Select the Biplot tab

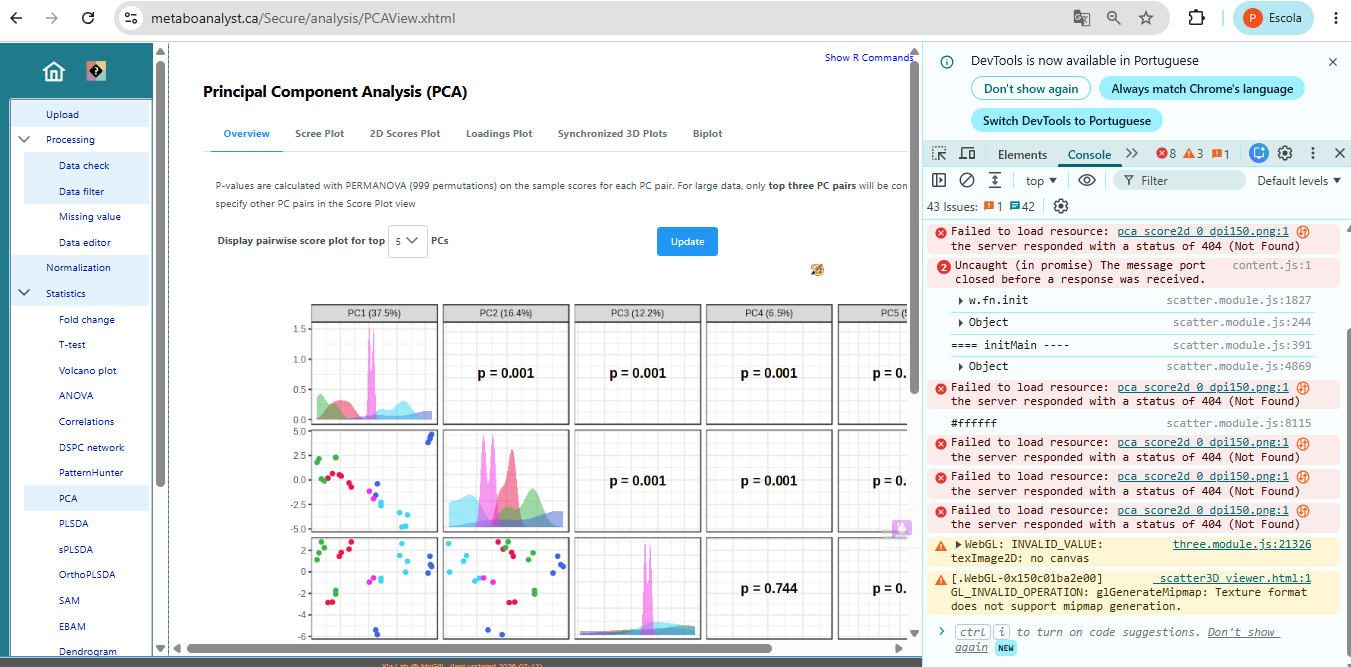[x=707, y=134]
